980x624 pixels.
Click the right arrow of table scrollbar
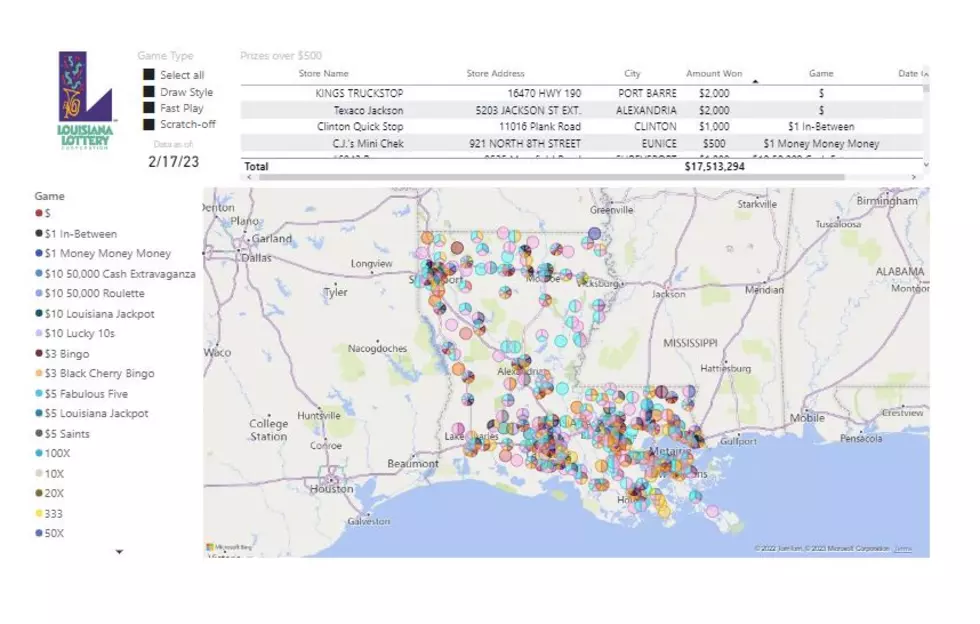[913, 177]
